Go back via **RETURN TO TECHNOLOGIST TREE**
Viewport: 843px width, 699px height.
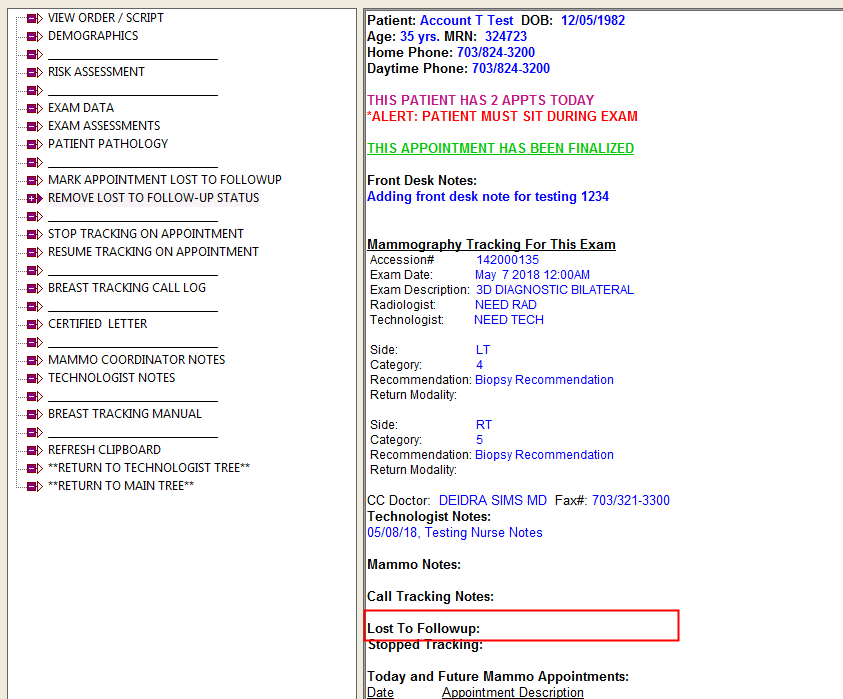tap(149, 468)
